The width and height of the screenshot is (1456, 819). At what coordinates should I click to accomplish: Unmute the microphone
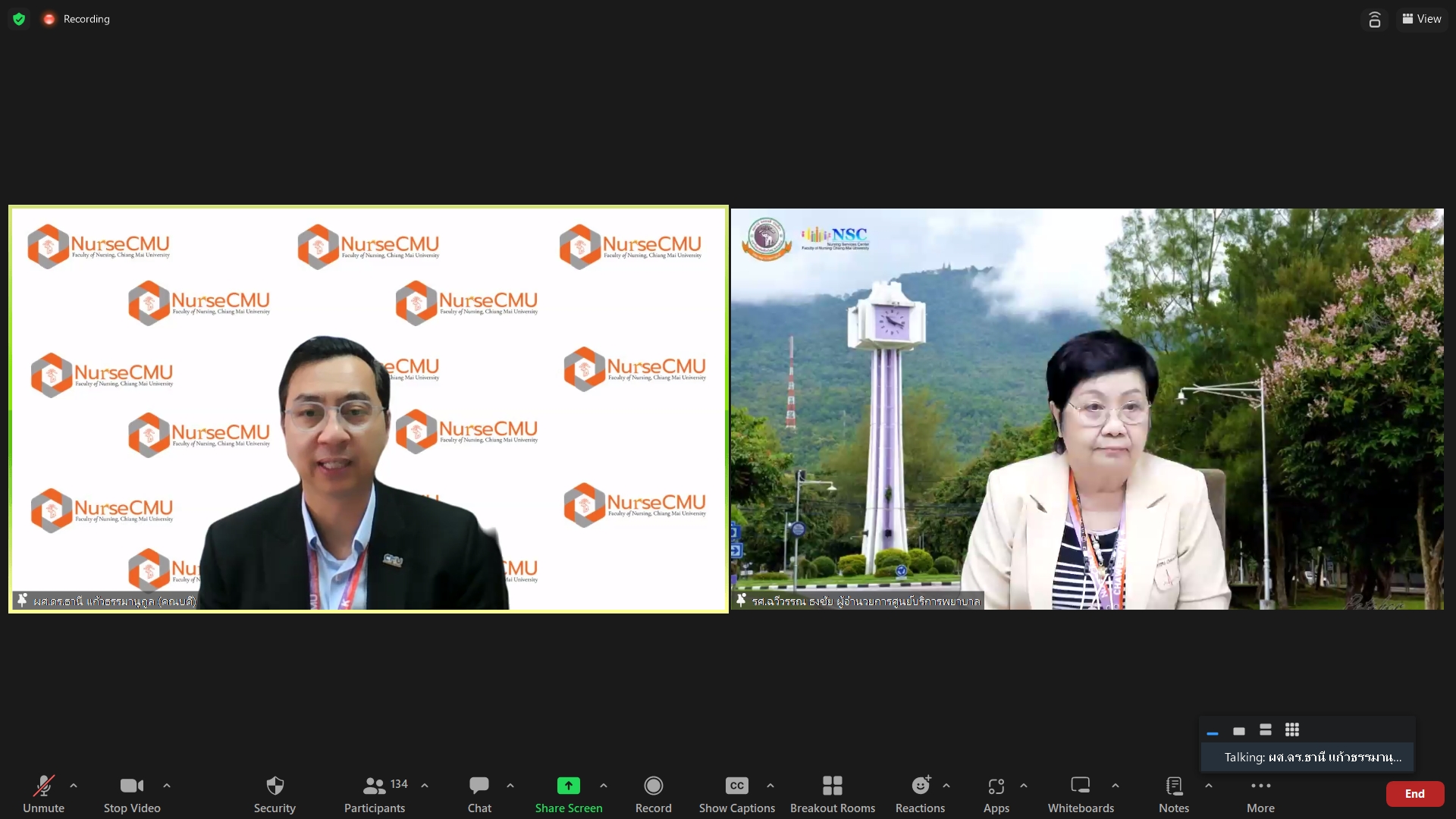coord(43,793)
